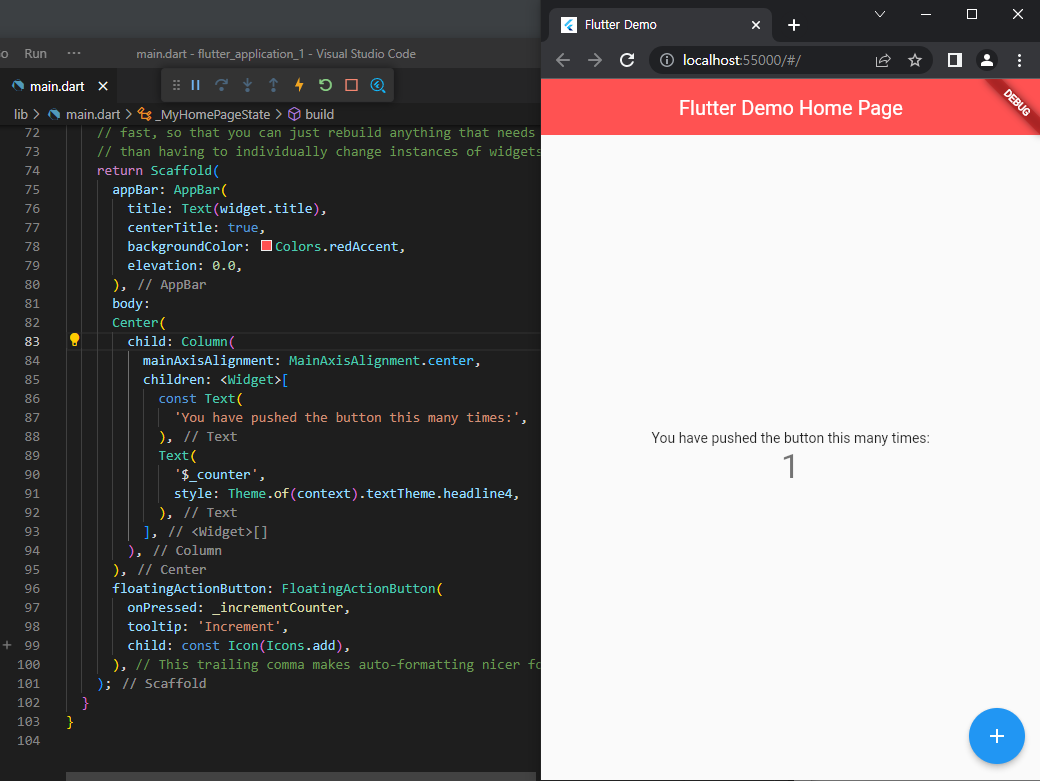This screenshot has height=781, width=1040.
Task: Click 'return Scaffold(' in line 74
Action: point(158,170)
